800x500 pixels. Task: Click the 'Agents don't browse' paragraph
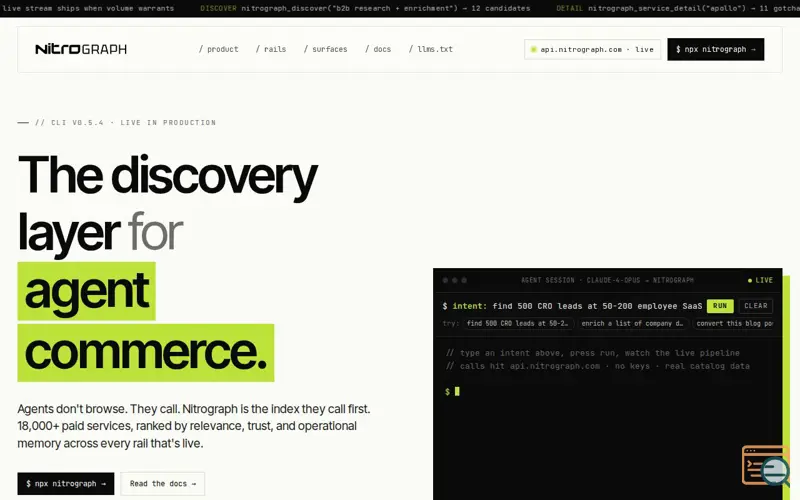pyautogui.click(x=194, y=426)
